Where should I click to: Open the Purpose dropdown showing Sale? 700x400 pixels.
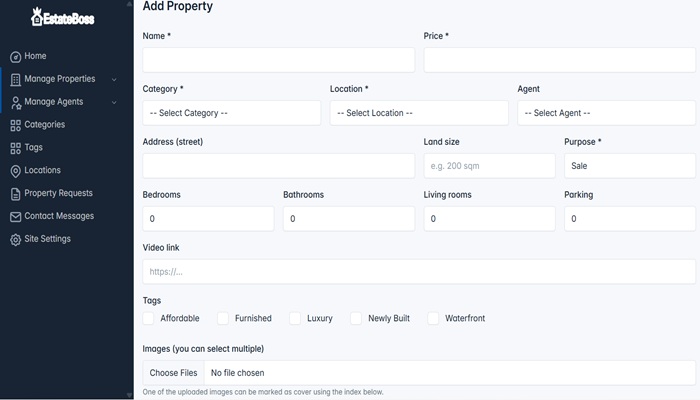coord(630,166)
